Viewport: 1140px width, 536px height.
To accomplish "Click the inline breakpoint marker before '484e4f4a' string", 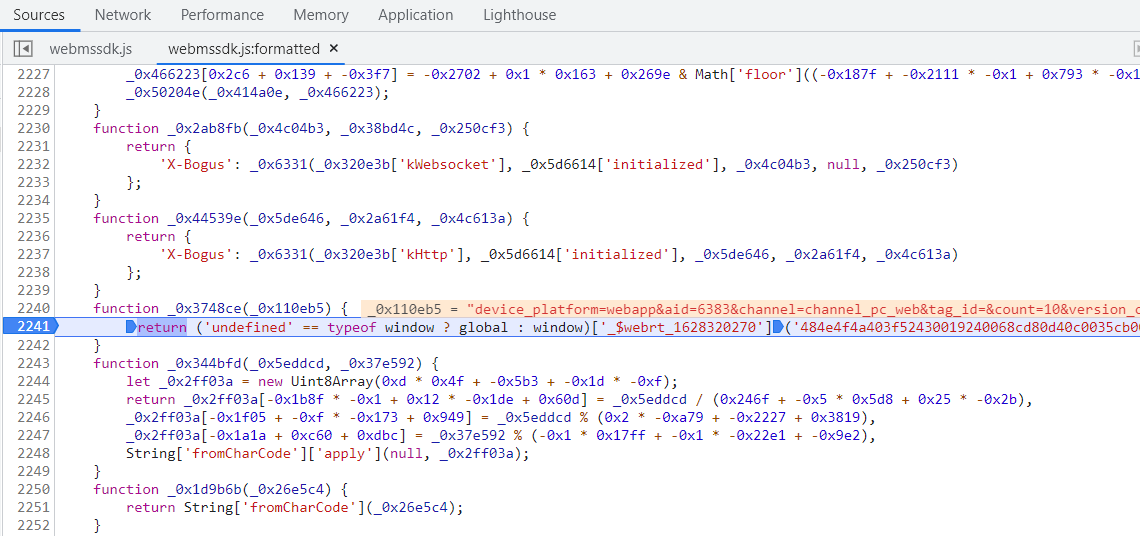I will pyautogui.click(x=777, y=327).
